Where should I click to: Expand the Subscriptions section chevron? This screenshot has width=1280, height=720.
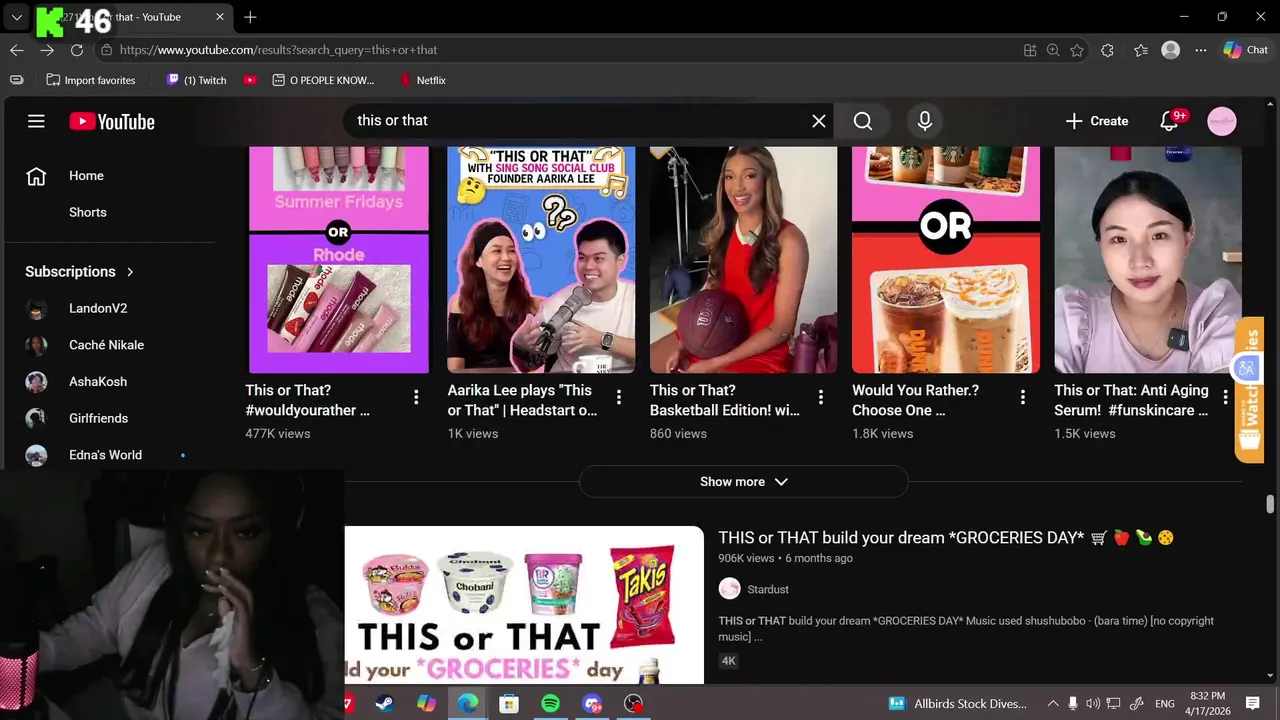[130, 272]
